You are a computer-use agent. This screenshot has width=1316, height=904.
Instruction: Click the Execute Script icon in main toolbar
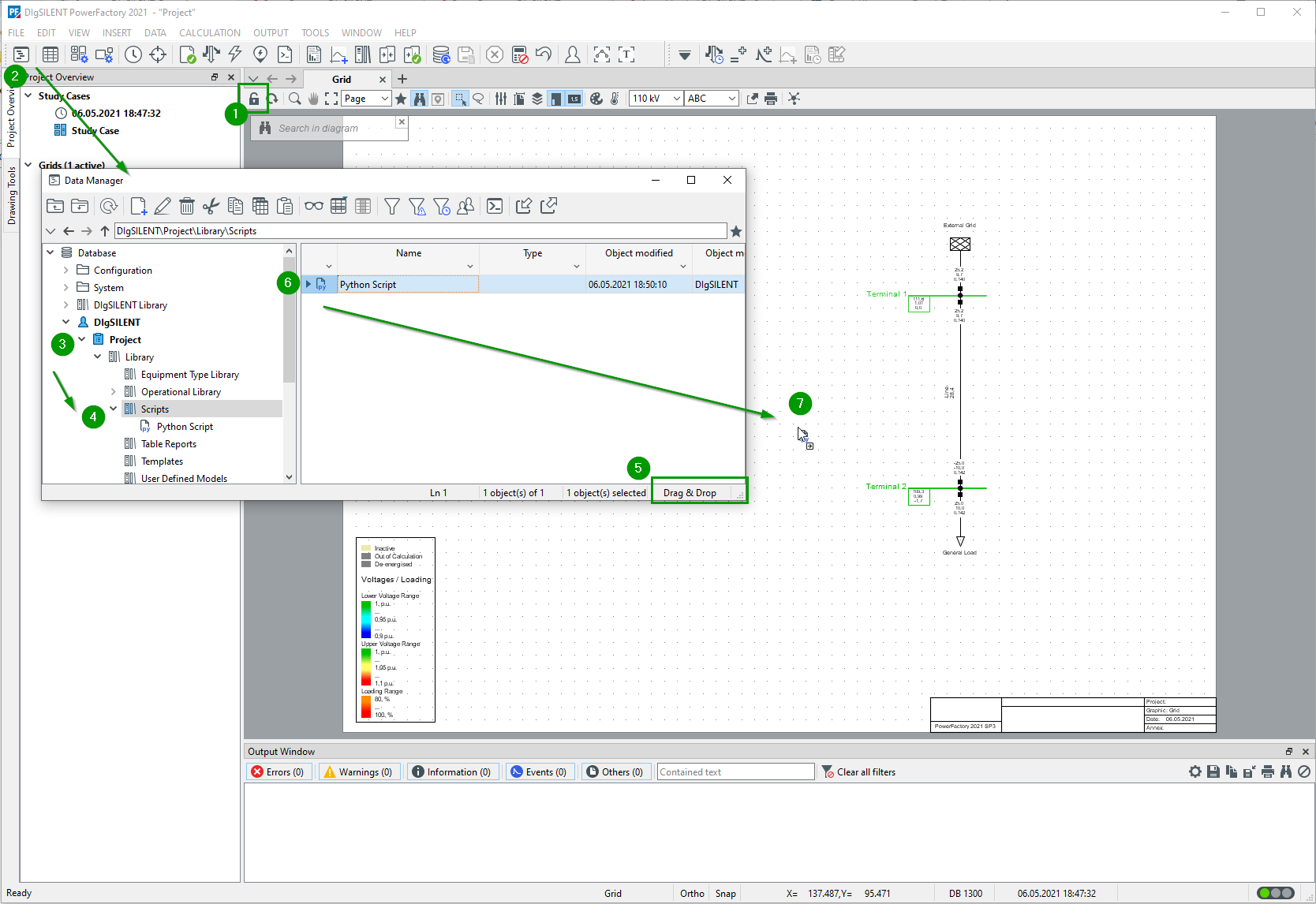point(285,54)
